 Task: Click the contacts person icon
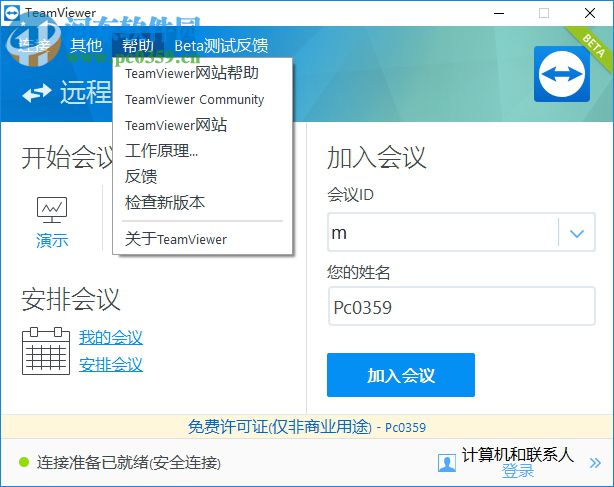tap(447, 463)
